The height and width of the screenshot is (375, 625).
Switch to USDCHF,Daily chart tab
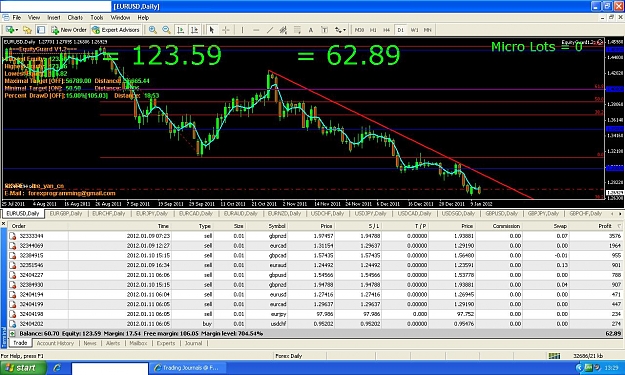327,214
